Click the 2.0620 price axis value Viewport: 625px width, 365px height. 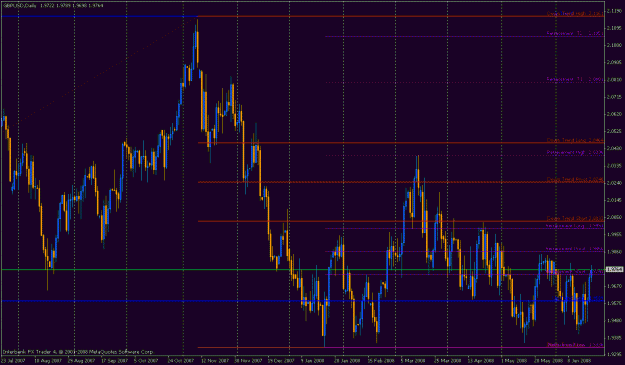click(x=614, y=114)
